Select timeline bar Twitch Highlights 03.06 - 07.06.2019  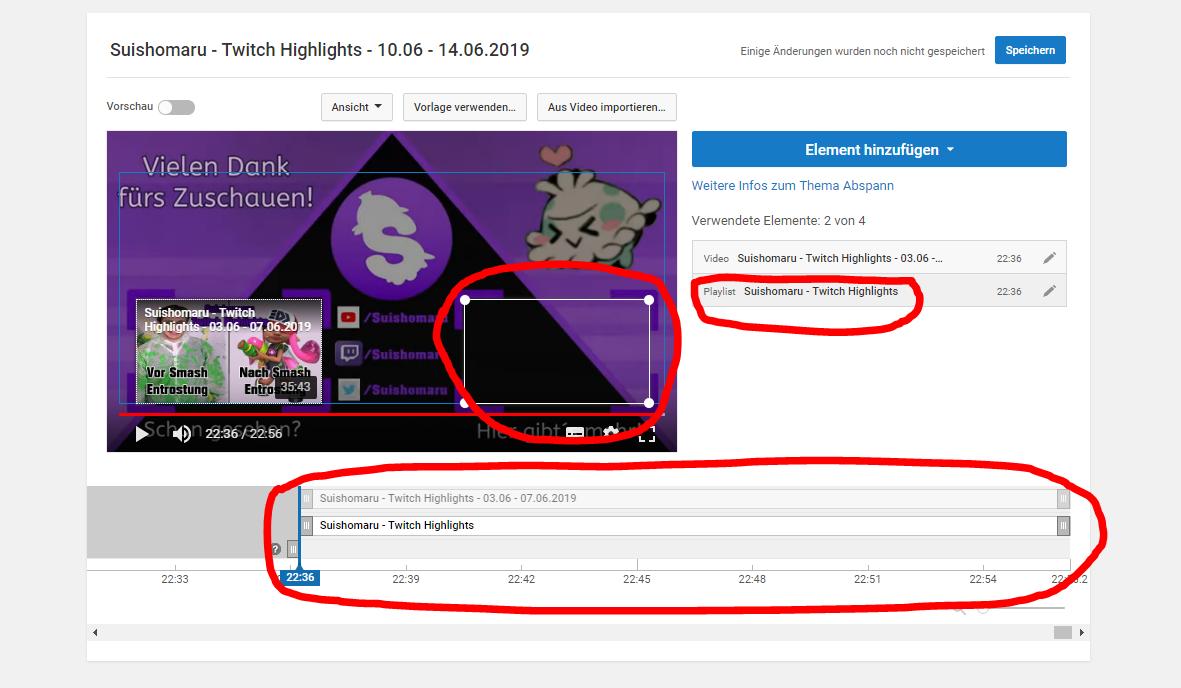[685, 498]
